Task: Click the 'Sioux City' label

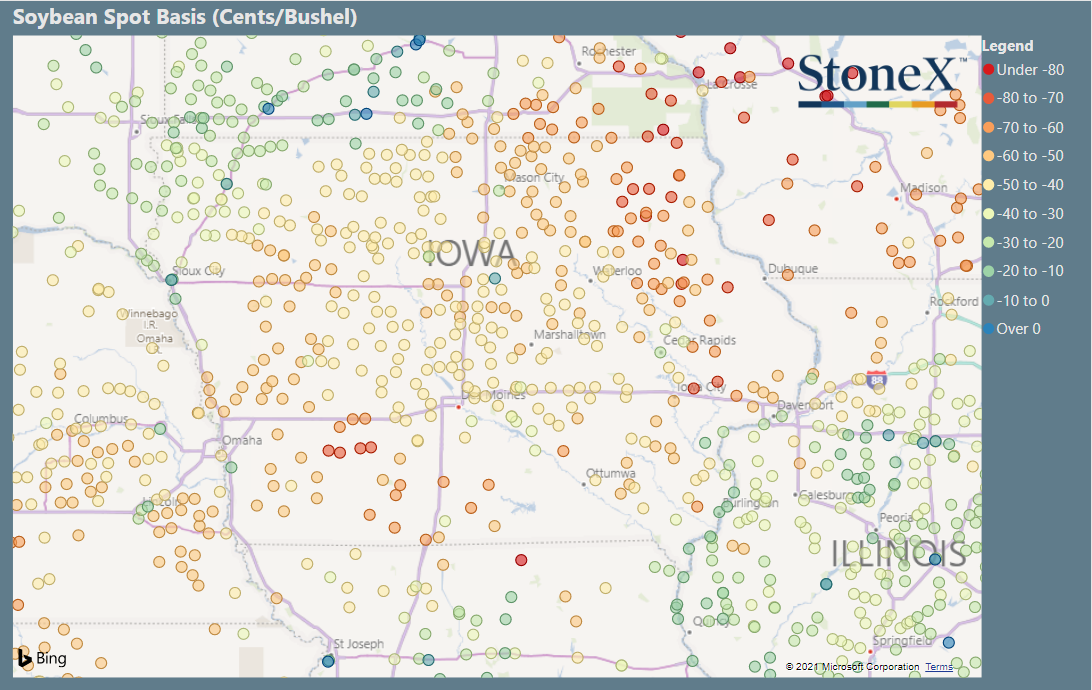Action: click(x=198, y=271)
